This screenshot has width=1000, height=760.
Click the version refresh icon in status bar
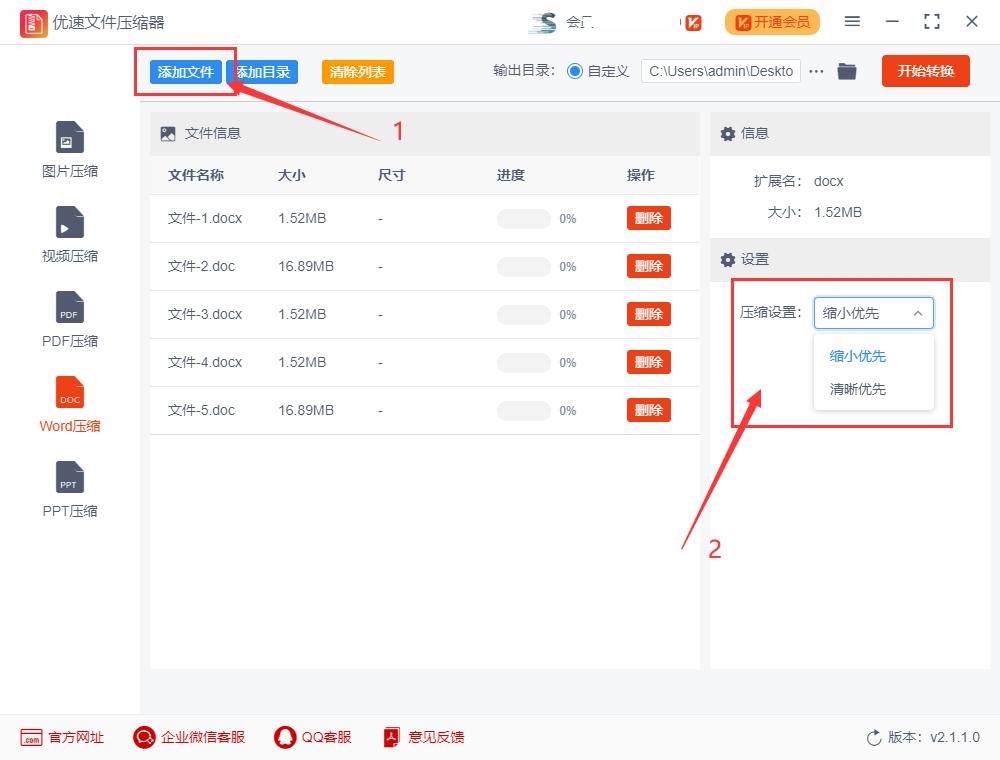click(x=871, y=737)
